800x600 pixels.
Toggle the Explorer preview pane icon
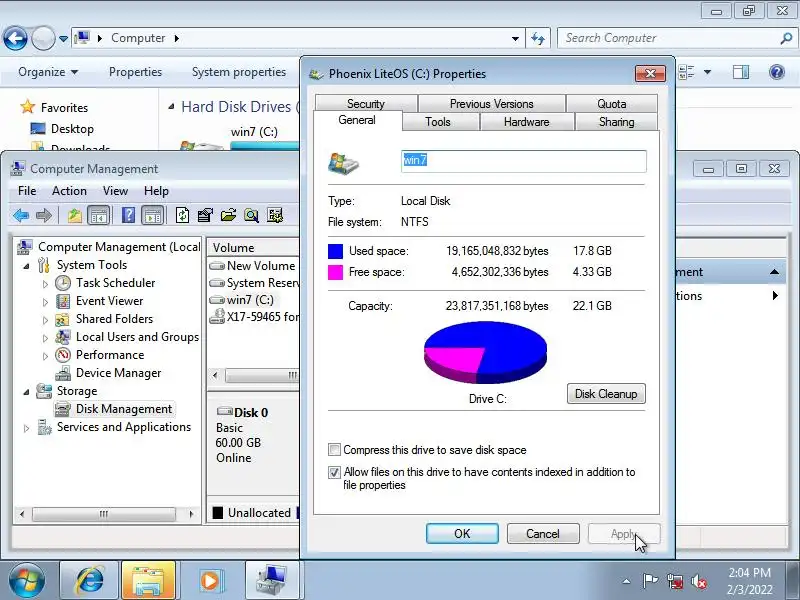point(741,72)
